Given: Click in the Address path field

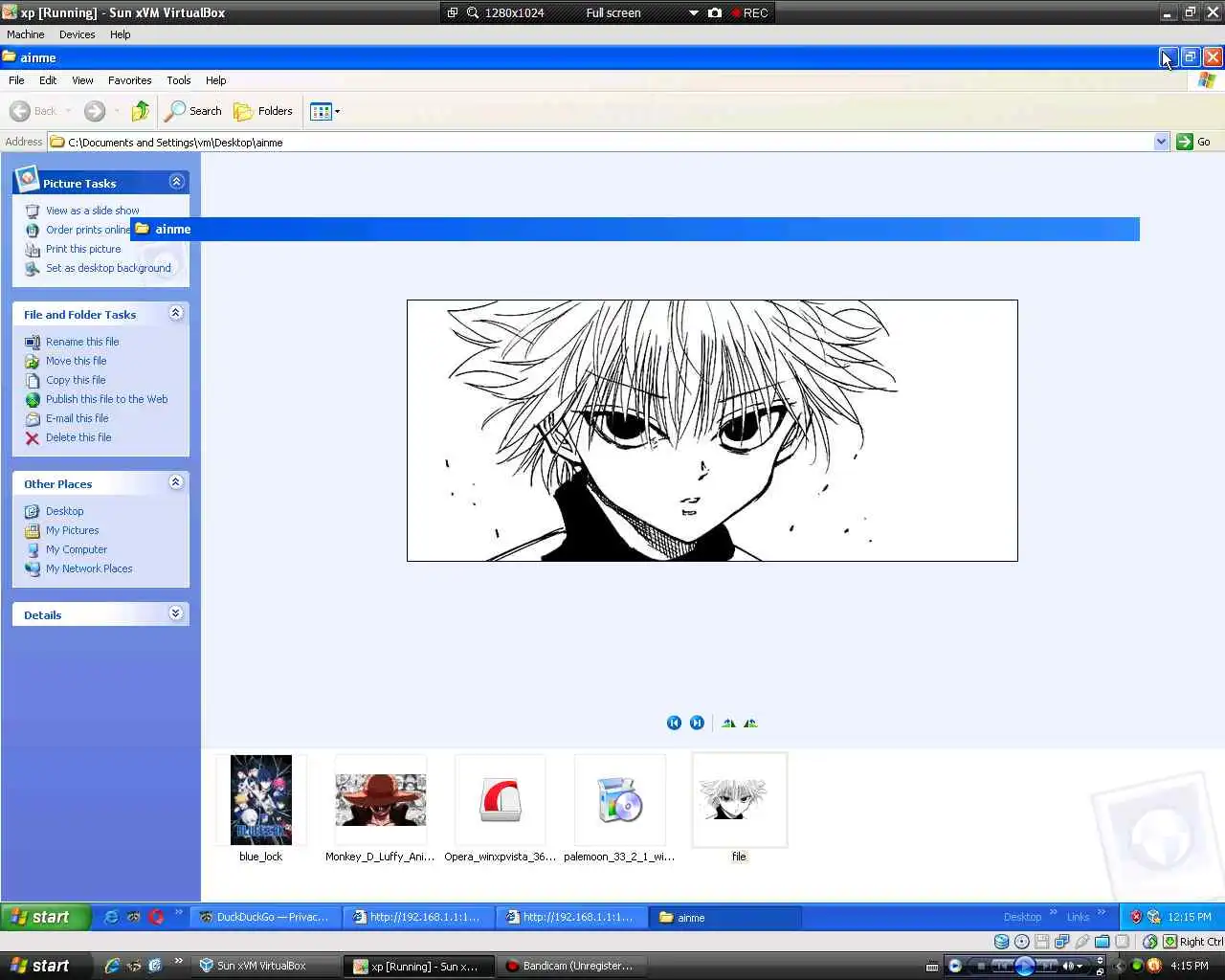Looking at the screenshot, I should pos(609,142).
